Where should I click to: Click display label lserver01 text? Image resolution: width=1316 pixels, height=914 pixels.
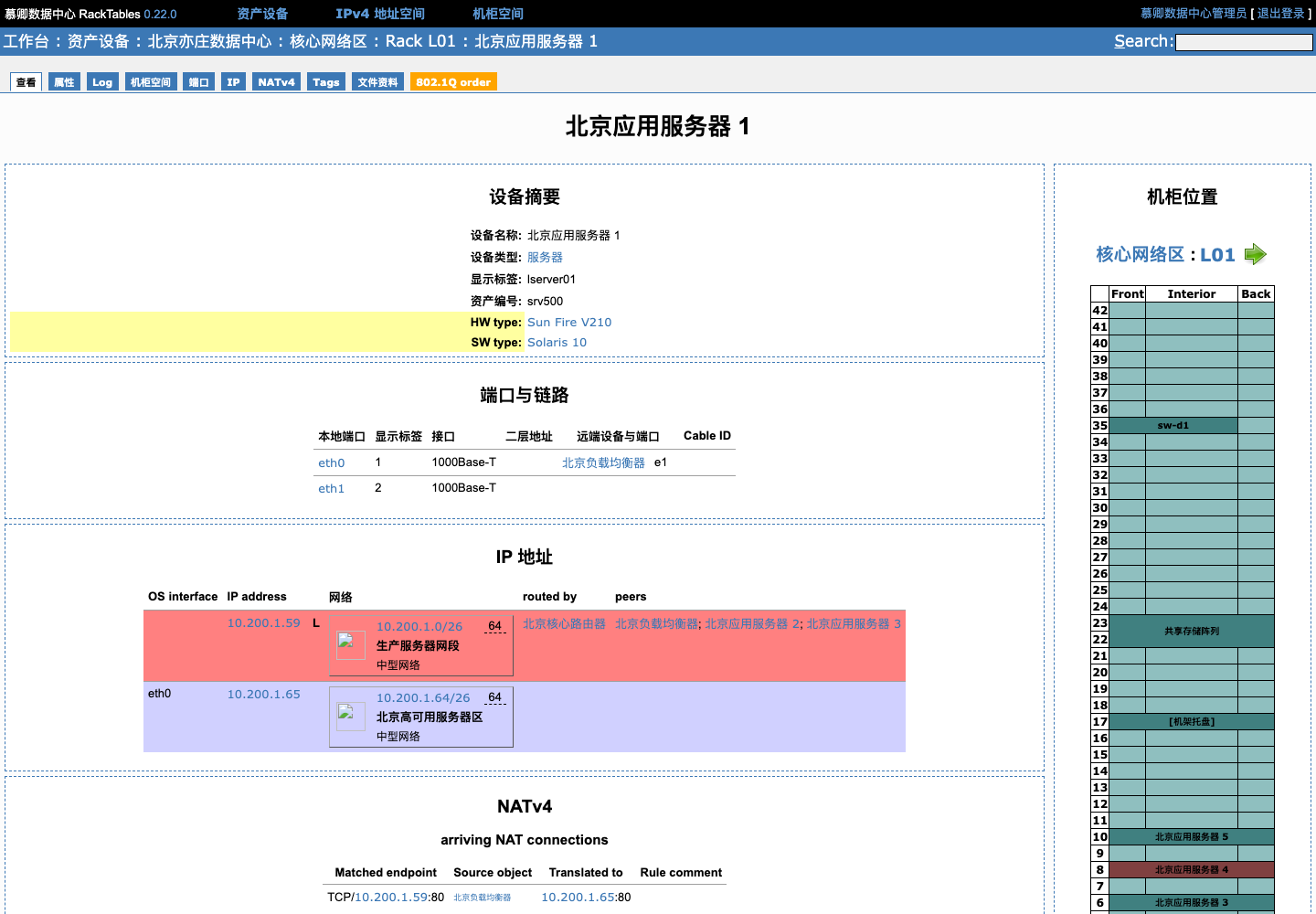551,280
